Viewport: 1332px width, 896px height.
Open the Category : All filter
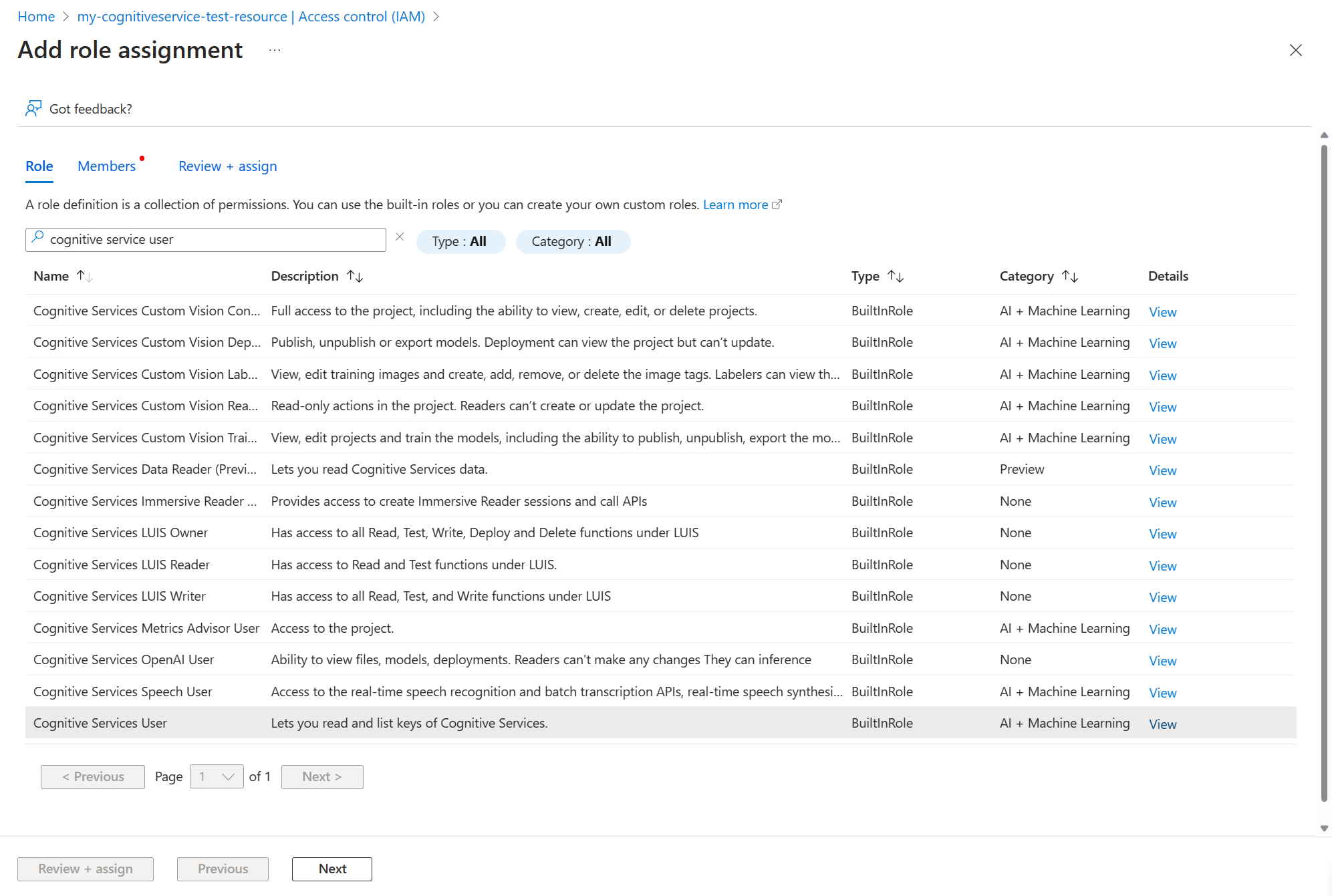[572, 242]
